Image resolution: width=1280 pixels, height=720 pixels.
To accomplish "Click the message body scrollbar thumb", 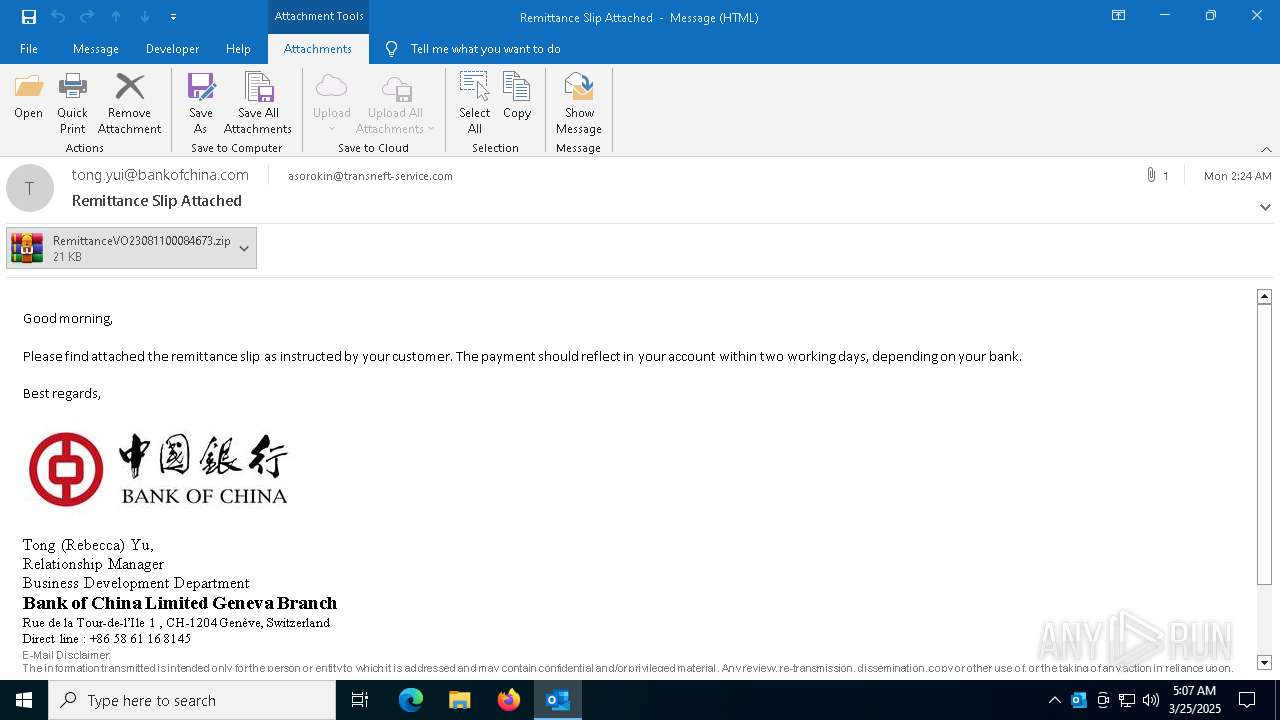I will [x=1264, y=444].
